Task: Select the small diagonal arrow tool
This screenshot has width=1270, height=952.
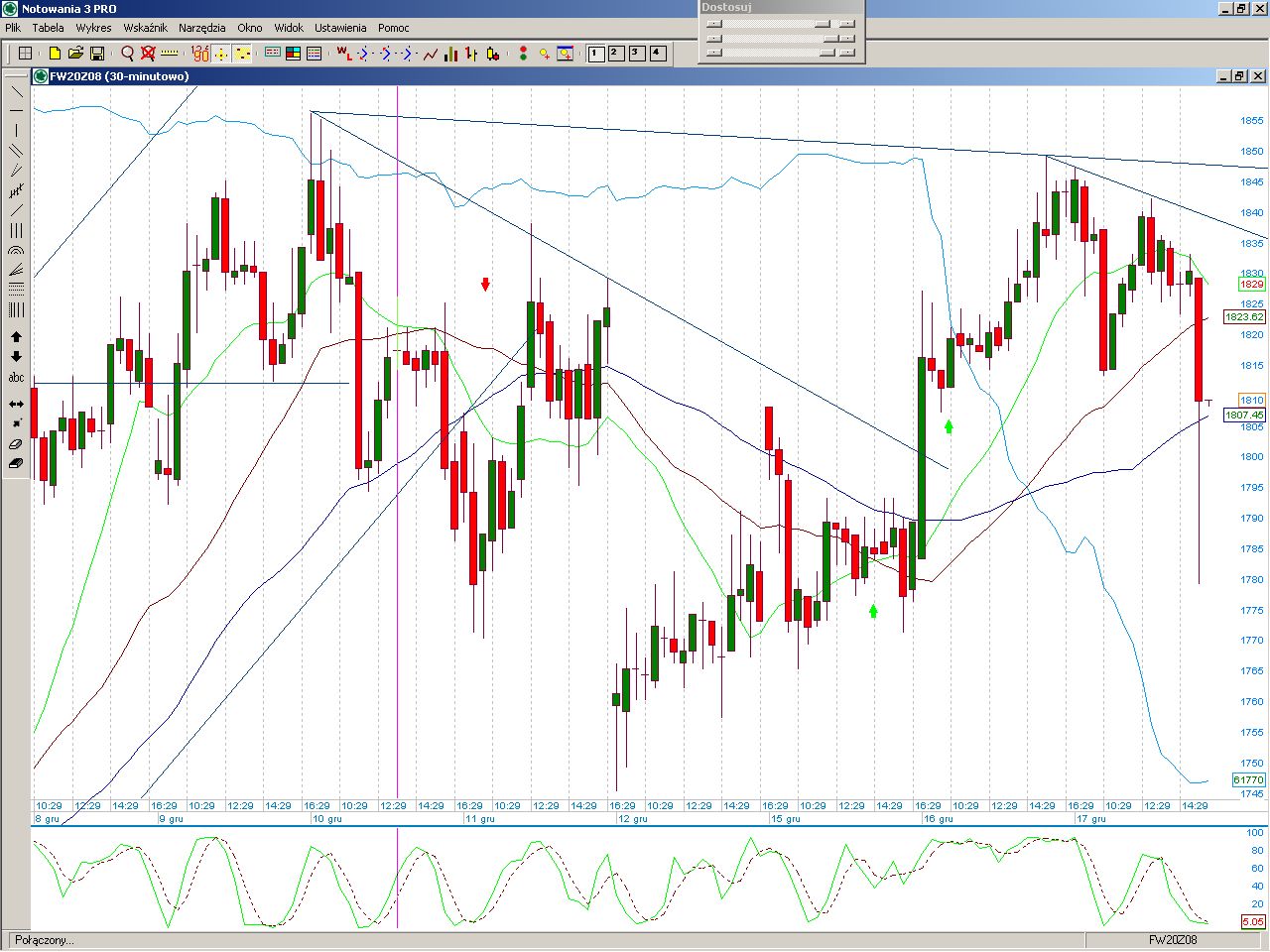Action: tap(17, 423)
